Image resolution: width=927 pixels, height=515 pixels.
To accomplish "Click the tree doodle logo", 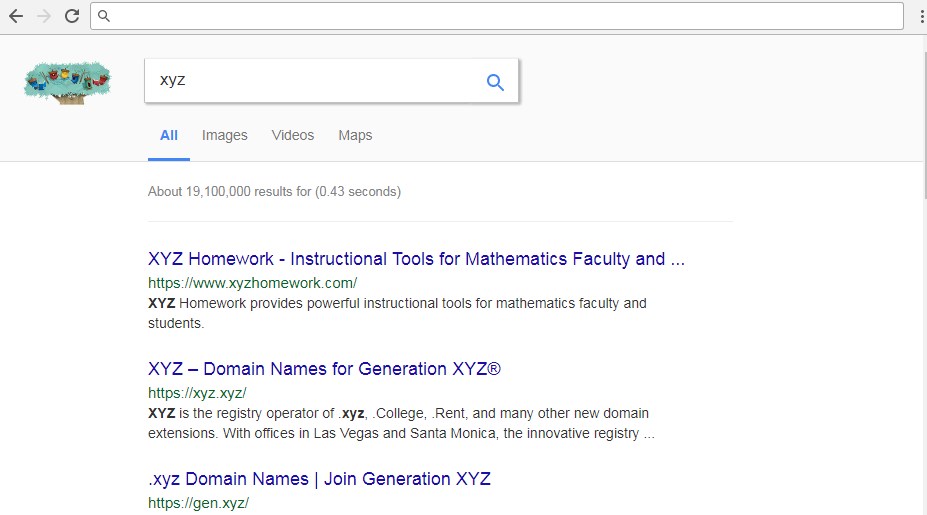I will tap(67, 82).
